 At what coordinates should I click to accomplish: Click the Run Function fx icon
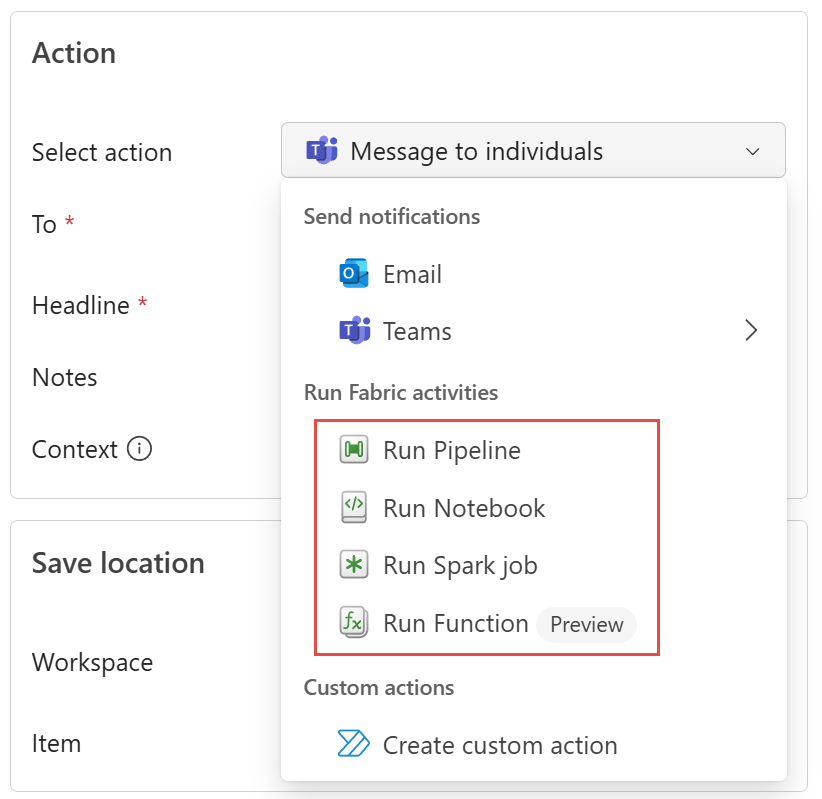pyautogui.click(x=354, y=623)
